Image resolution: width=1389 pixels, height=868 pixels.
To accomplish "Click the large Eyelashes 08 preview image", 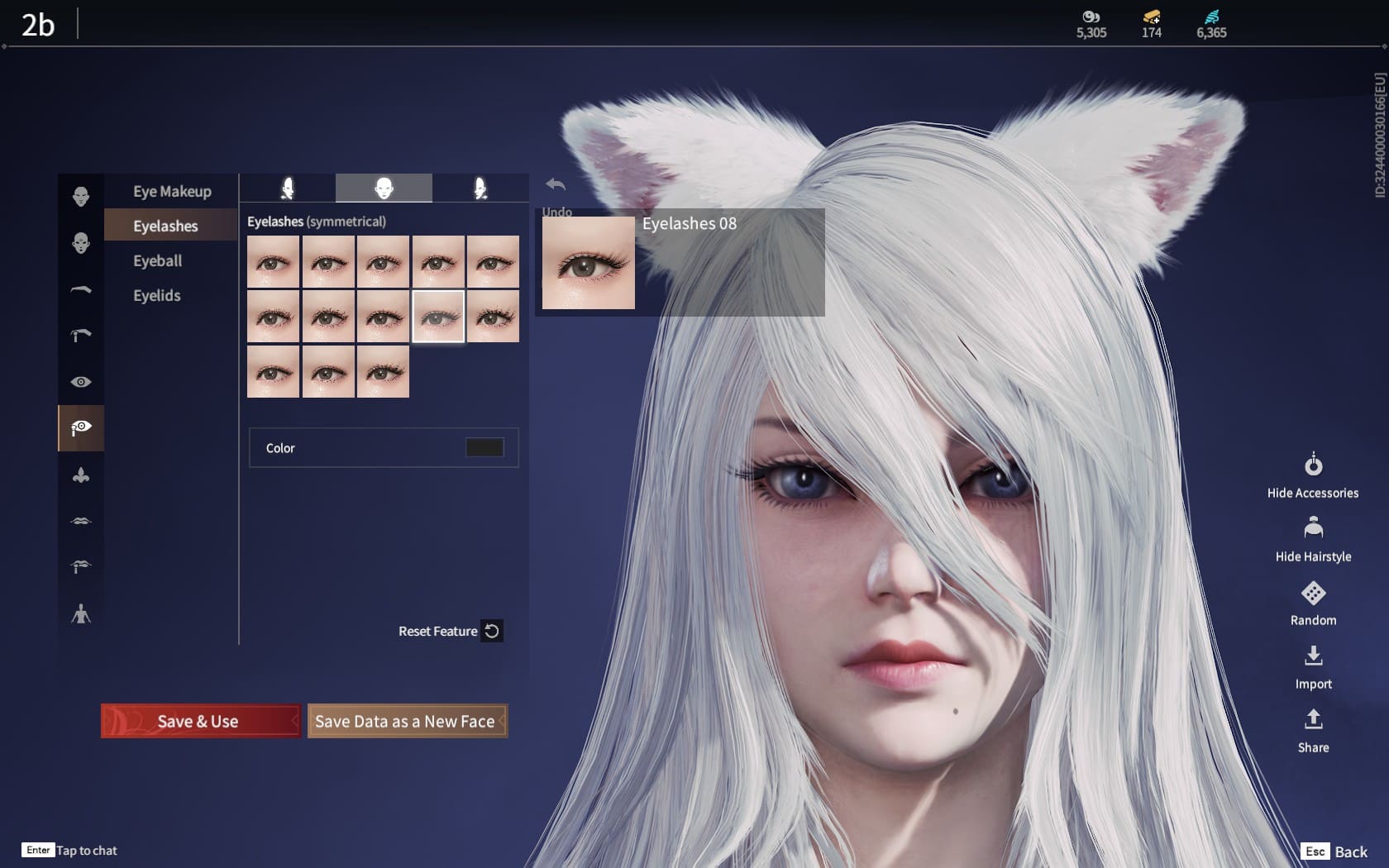I will pyautogui.click(x=589, y=262).
